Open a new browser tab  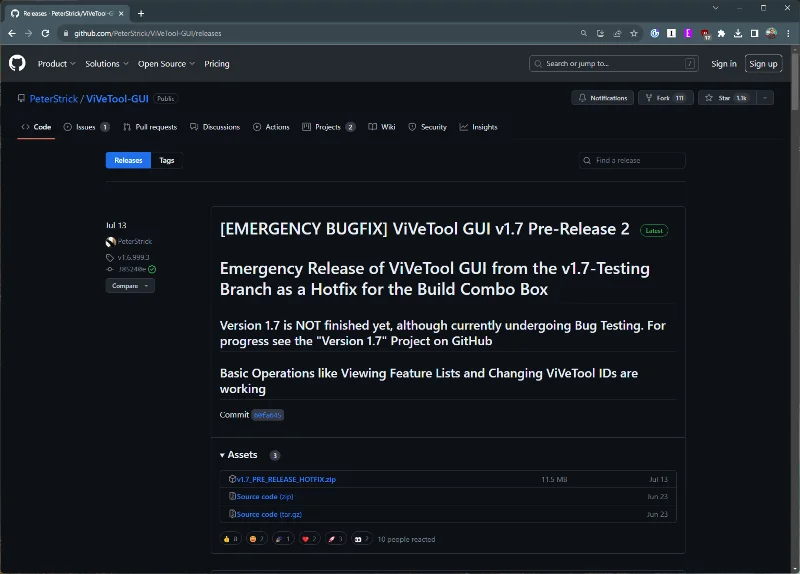[141, 13]
